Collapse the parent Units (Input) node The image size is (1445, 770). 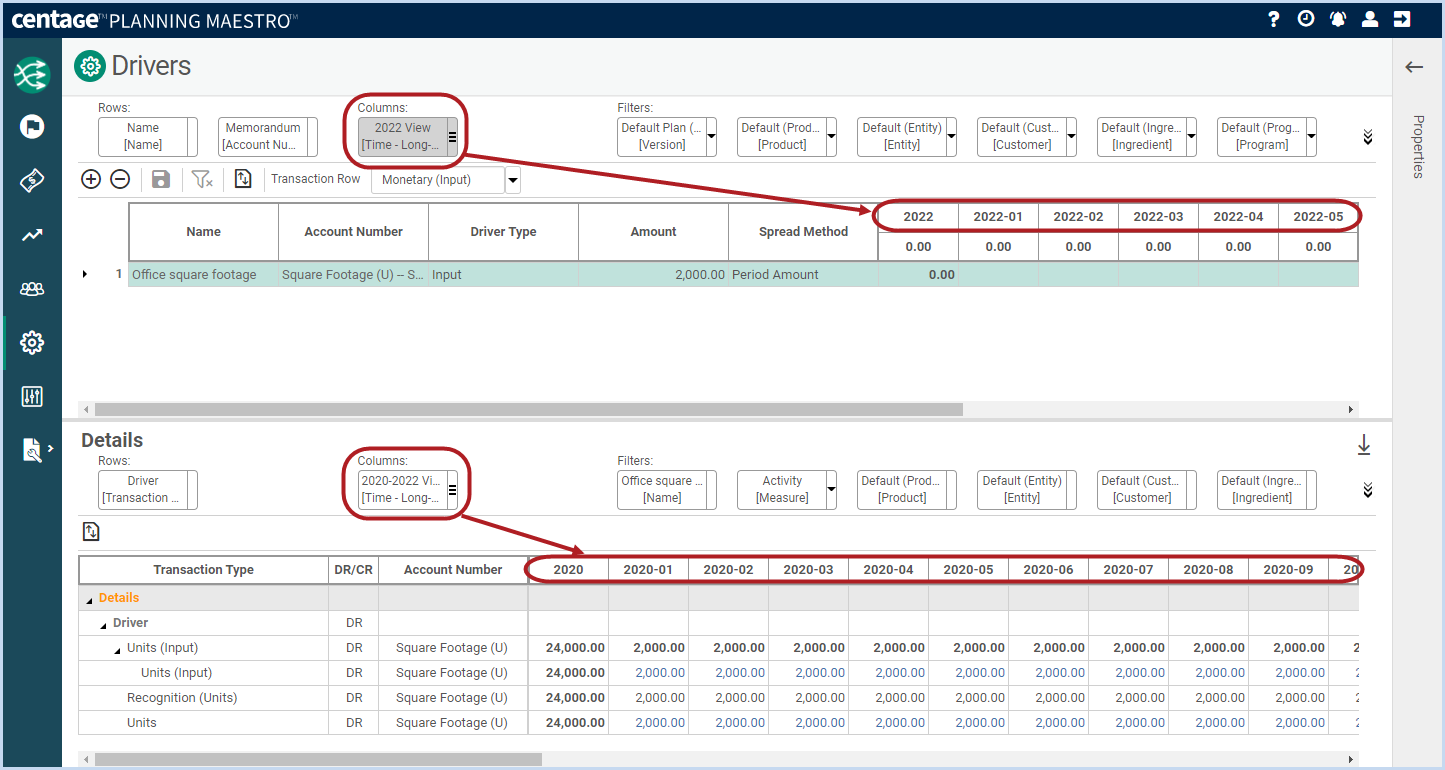[x=117, y=649]
